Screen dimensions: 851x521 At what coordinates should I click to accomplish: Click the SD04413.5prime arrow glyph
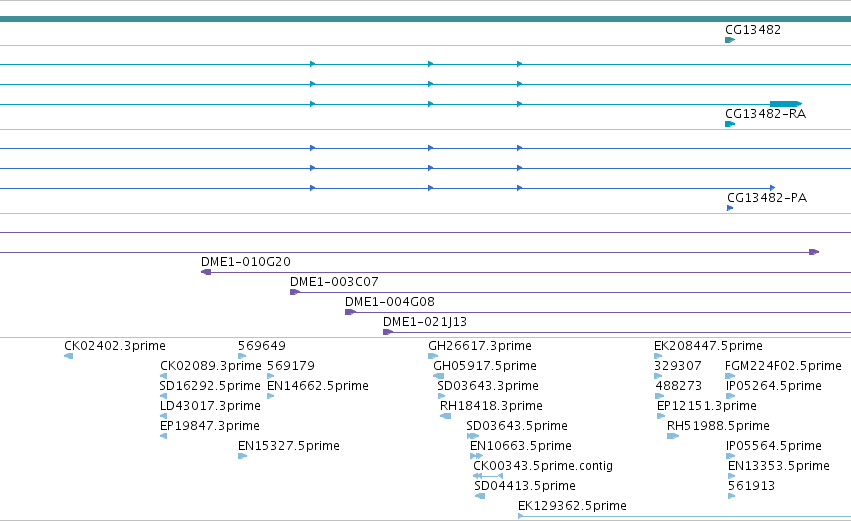click(480, 497)
